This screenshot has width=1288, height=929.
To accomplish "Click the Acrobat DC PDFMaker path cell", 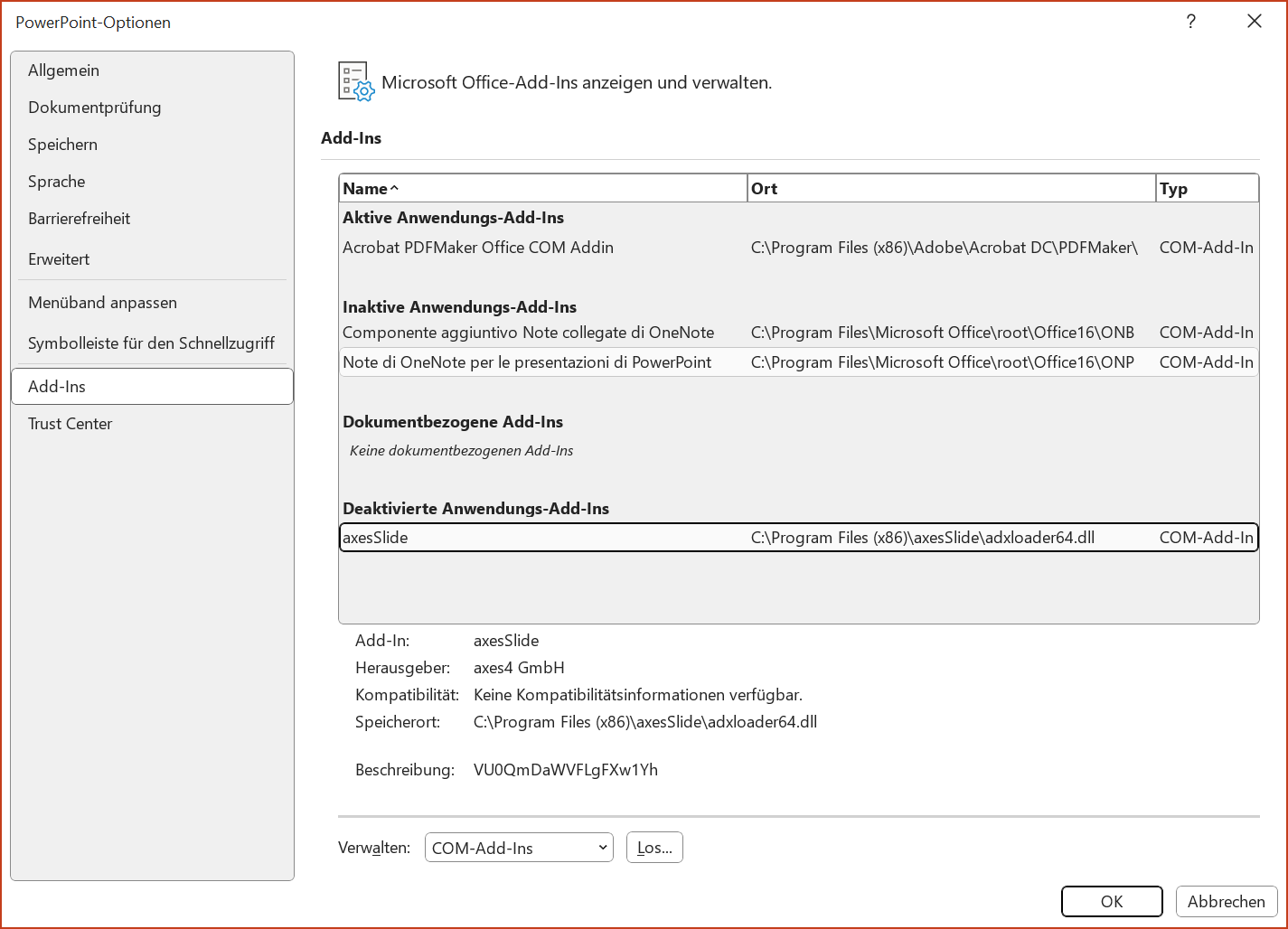I will coord(945,248).
